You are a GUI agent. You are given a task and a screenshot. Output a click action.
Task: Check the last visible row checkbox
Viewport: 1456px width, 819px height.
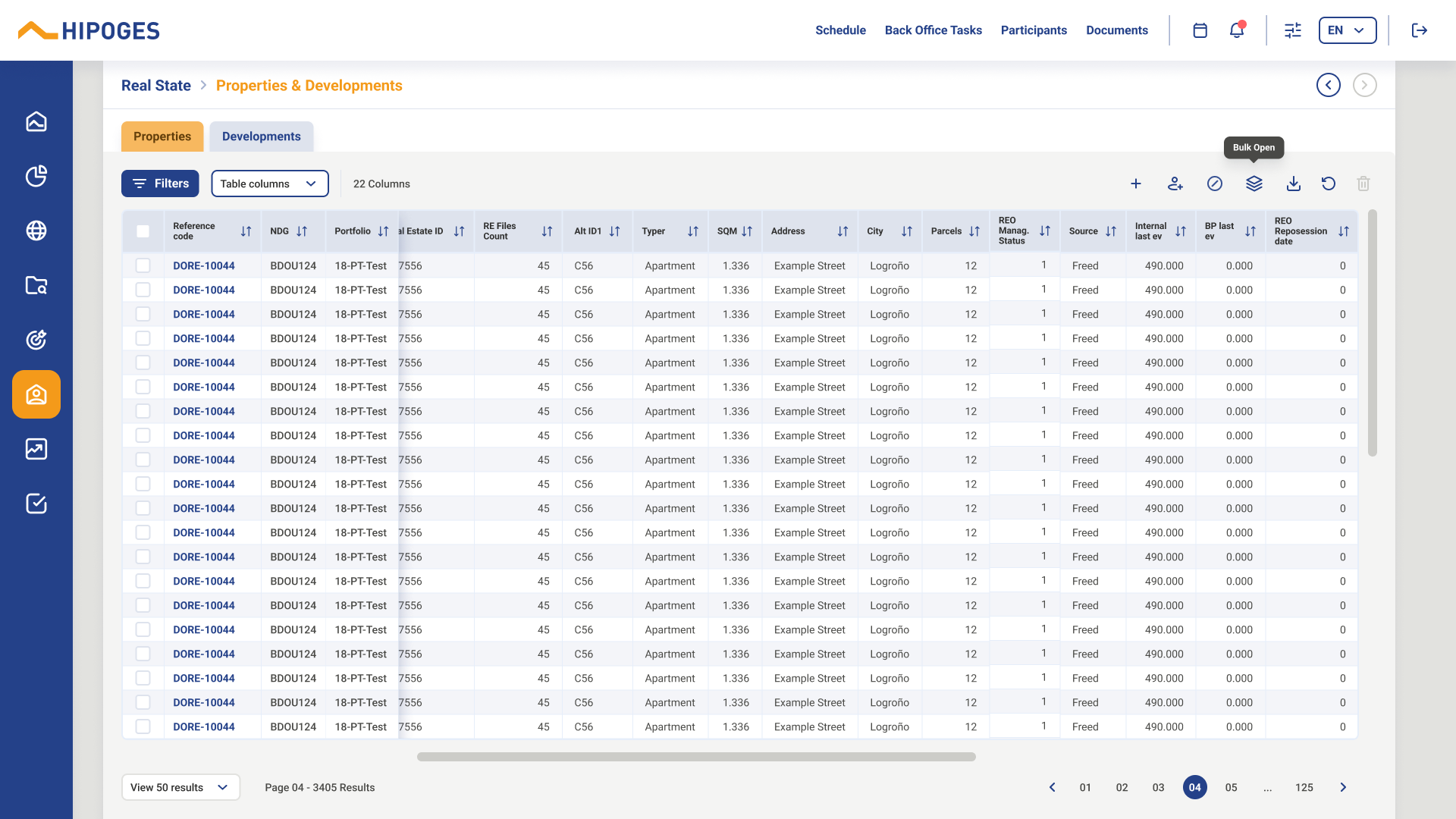click(143, 726)
